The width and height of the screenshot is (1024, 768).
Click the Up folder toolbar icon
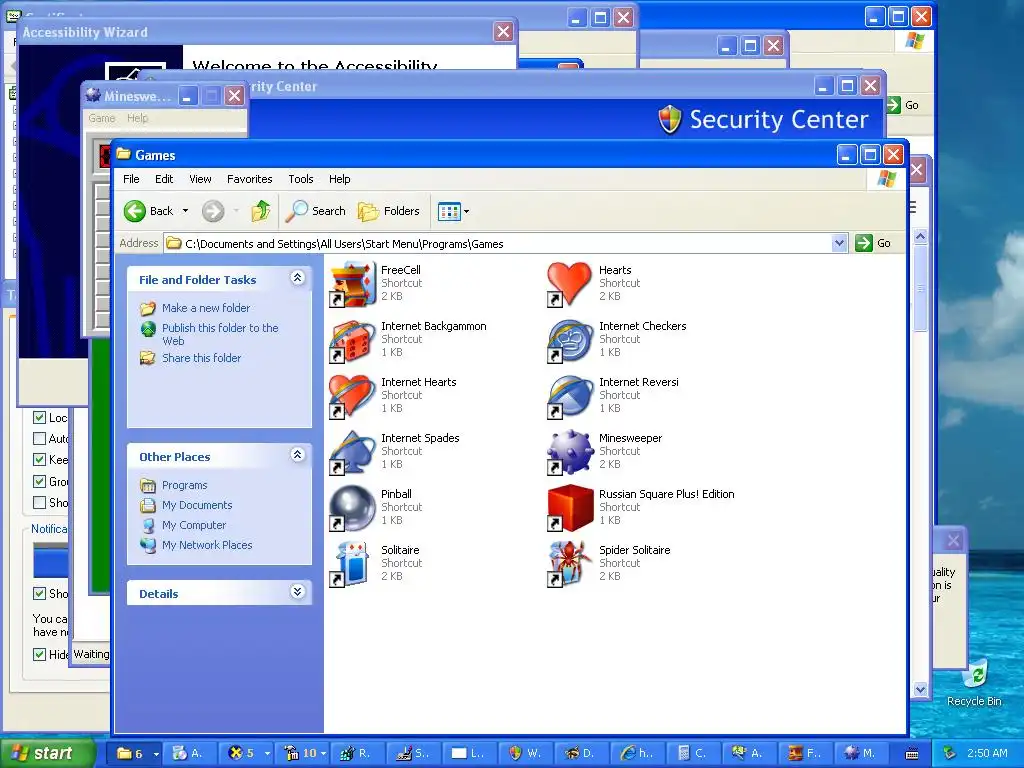click(261, 211)
